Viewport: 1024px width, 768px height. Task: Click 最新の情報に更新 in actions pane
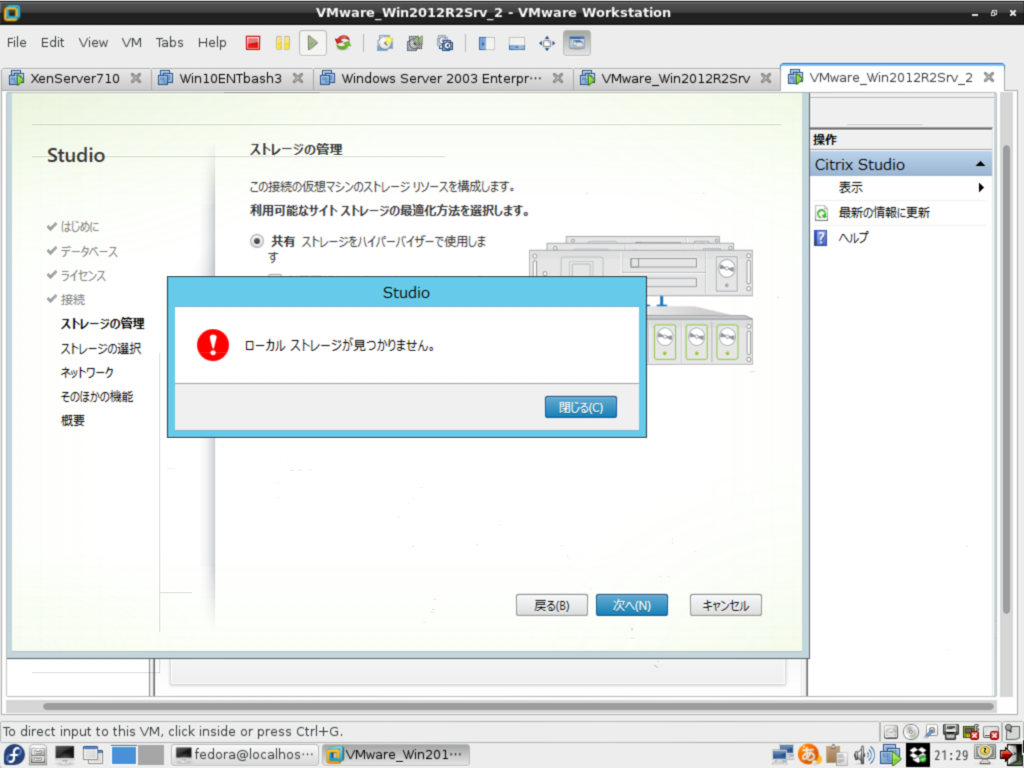pyautogui.click(x=884, y=213)
